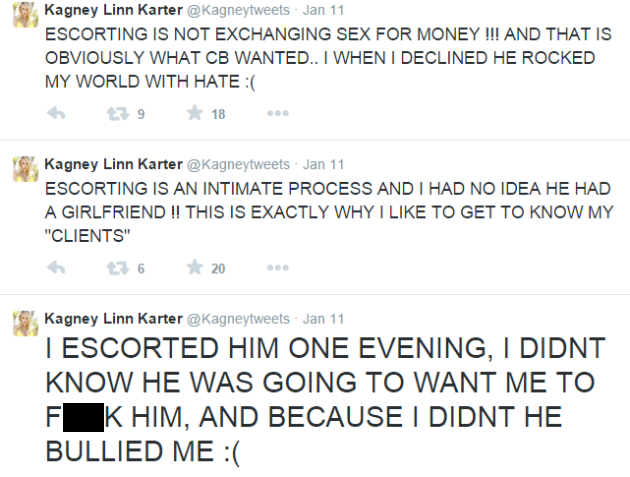Favorite the tweet with 20 stars

tap(191, 268)
